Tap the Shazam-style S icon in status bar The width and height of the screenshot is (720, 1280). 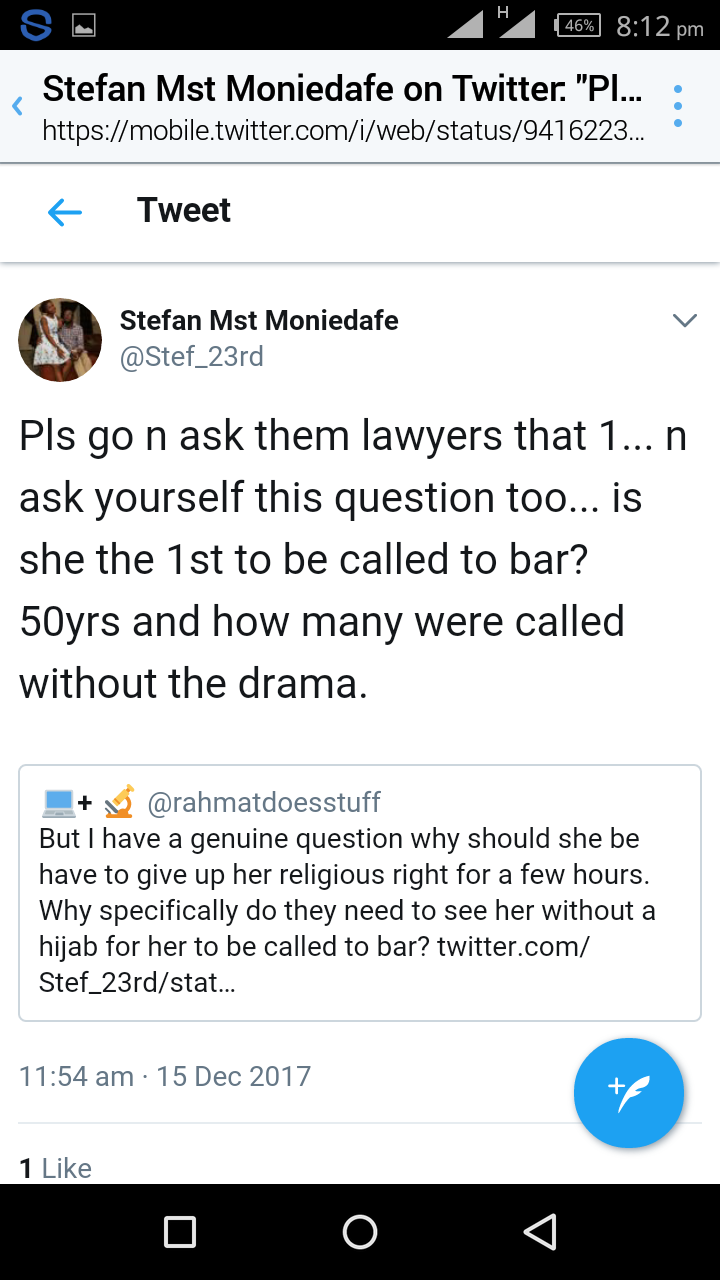35,26
